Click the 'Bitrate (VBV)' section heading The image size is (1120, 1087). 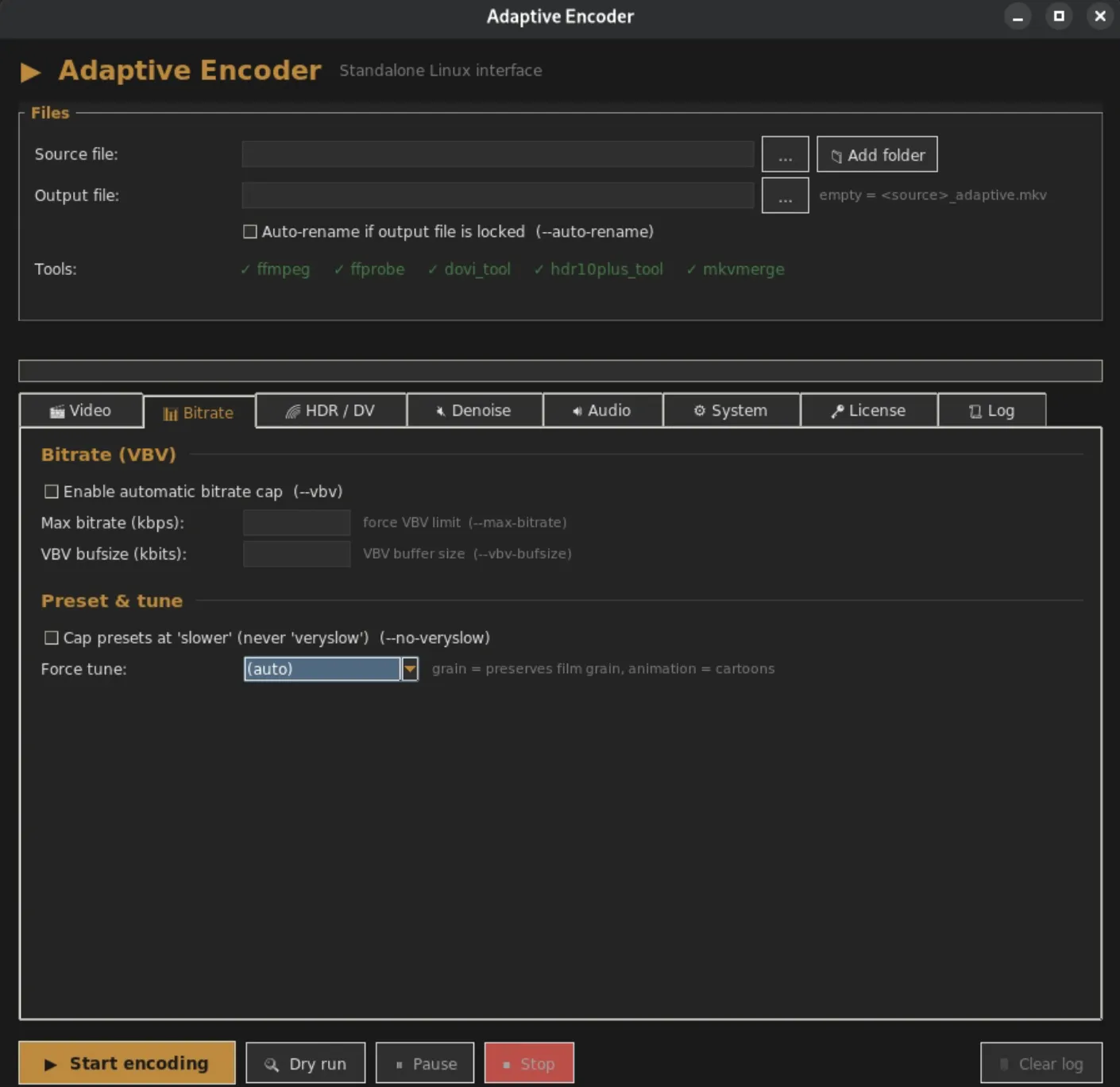coord(109,455)
